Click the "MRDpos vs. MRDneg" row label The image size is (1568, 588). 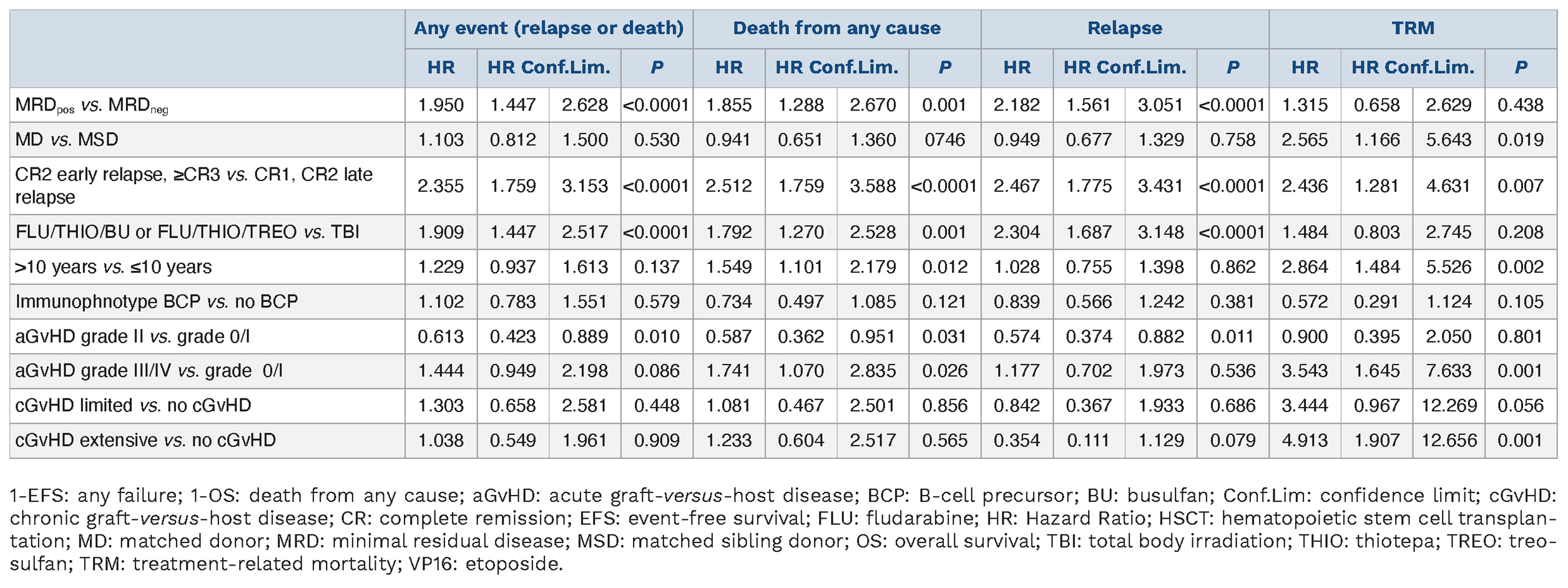click(x=92, y=105)
